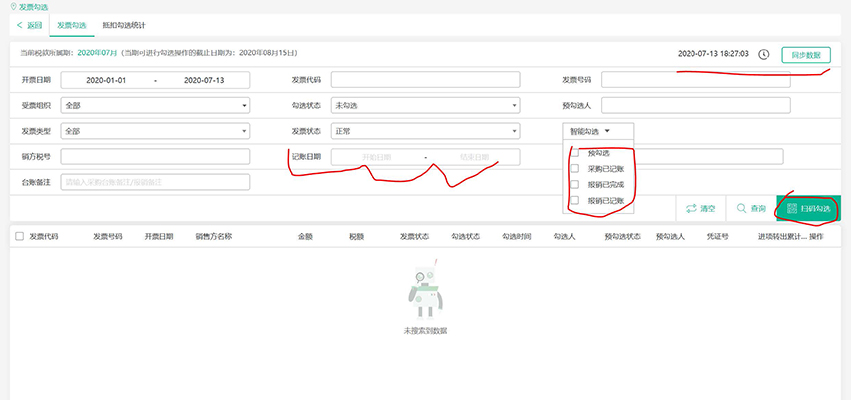Enable the 报销已完成 checkbox

click(x=575, y=185)
